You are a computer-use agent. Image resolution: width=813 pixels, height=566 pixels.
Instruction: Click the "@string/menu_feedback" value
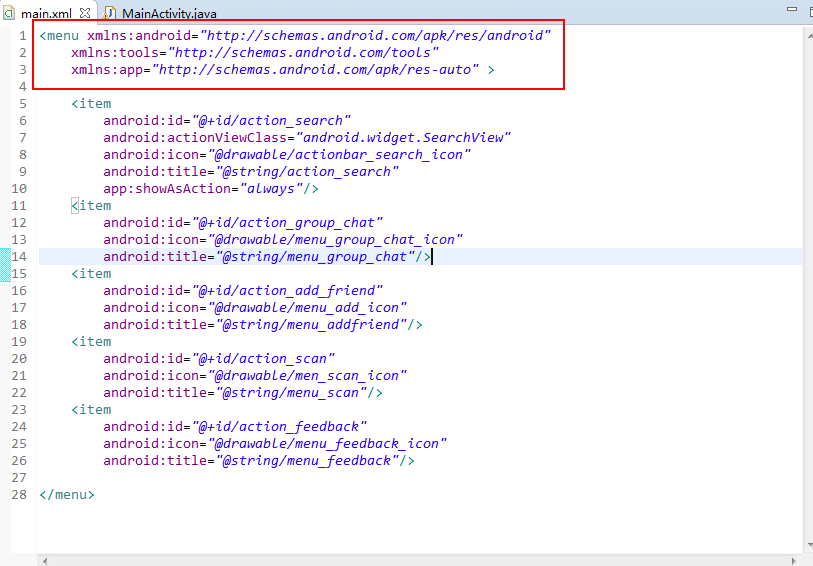[307, 461]
